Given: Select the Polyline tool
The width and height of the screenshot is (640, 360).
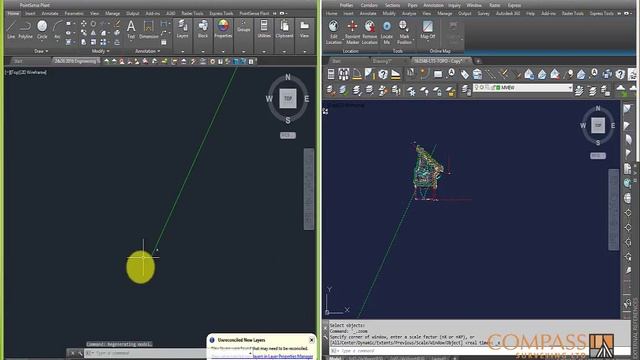Looking at the screenshot, I should point(25,29).
